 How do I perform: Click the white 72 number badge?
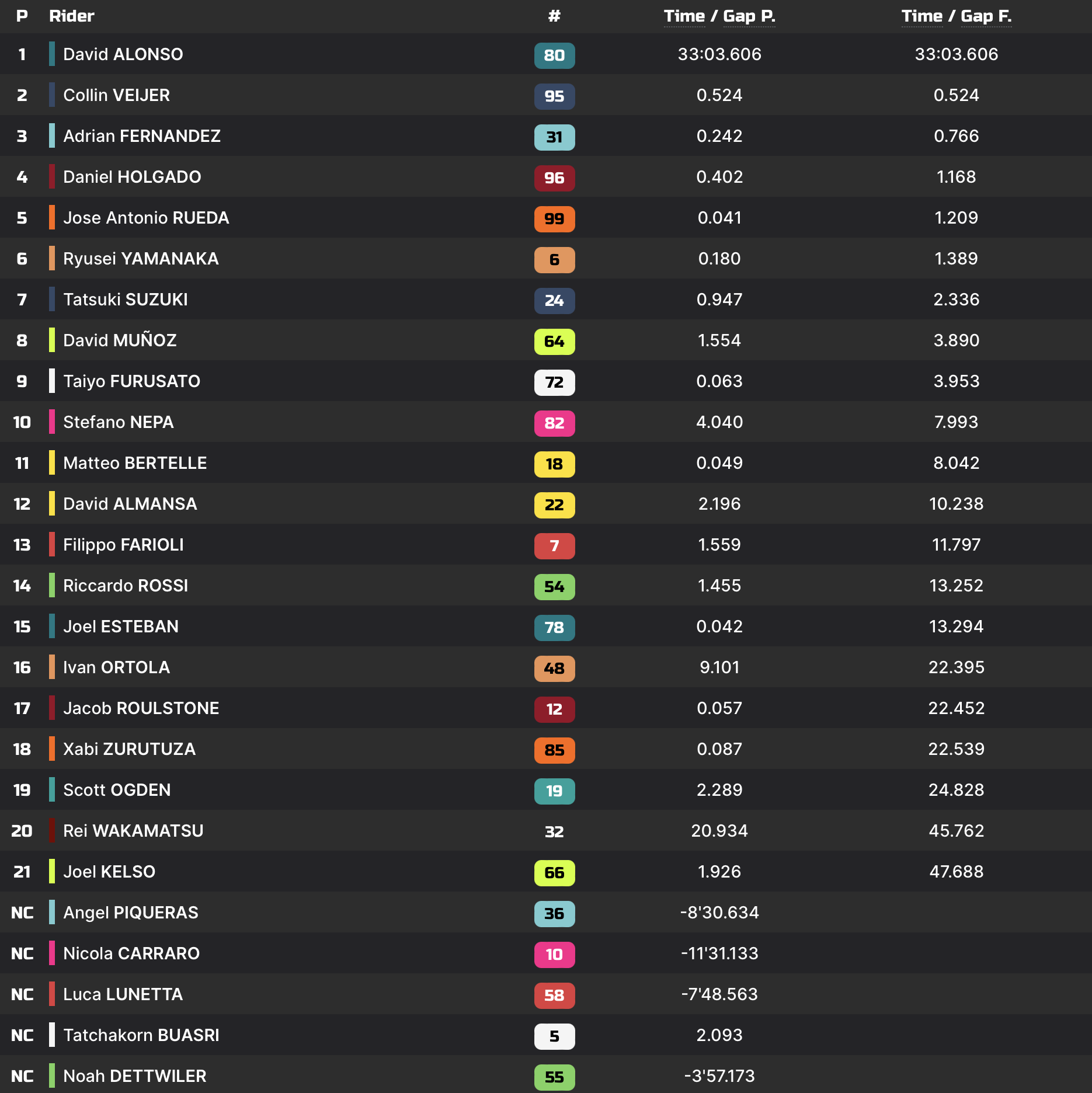[x=554, y=382]
